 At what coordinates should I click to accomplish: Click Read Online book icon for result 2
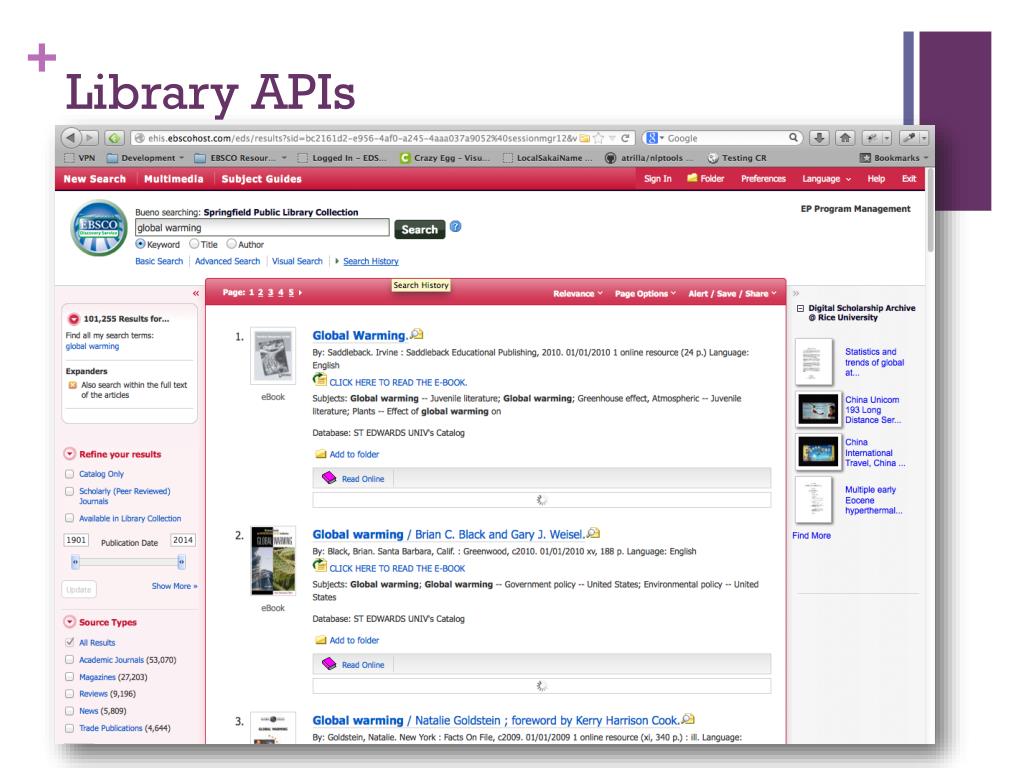(329, 664)
